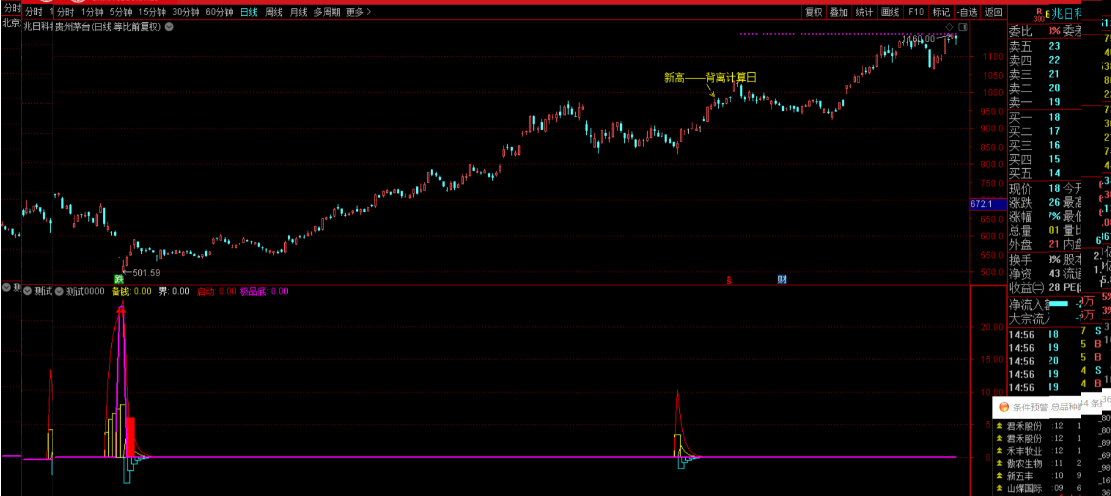Click the 净流入 cyan bar
This screenshot has height=496, width=1111.
click(x=1058, y=304)
